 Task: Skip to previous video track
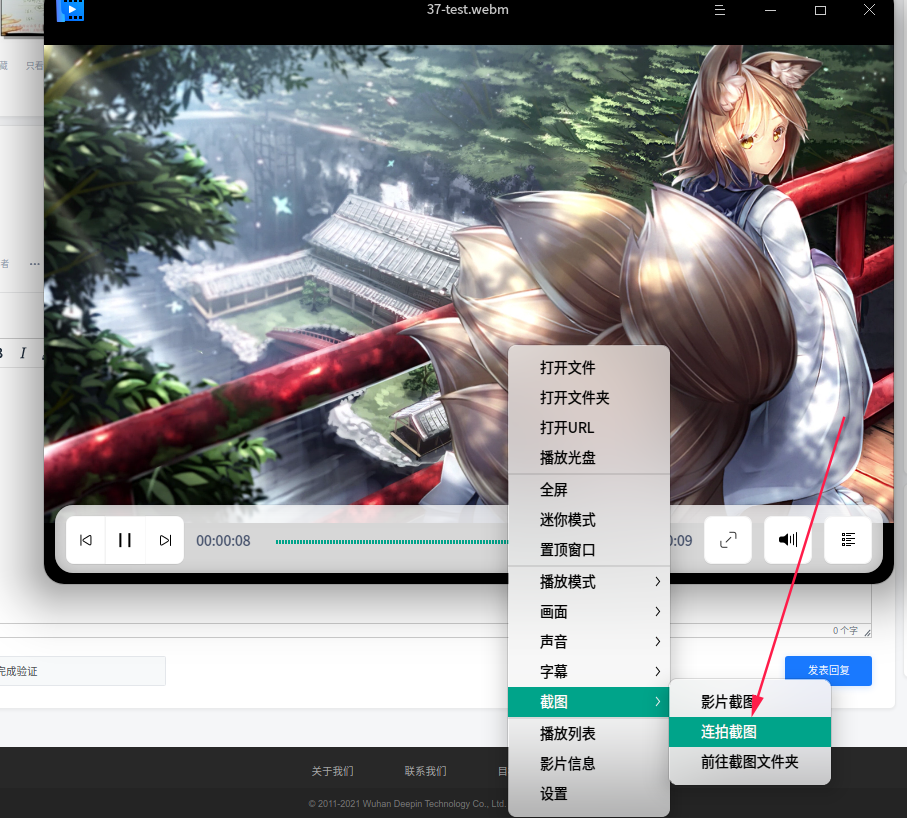tap(86, 540)
